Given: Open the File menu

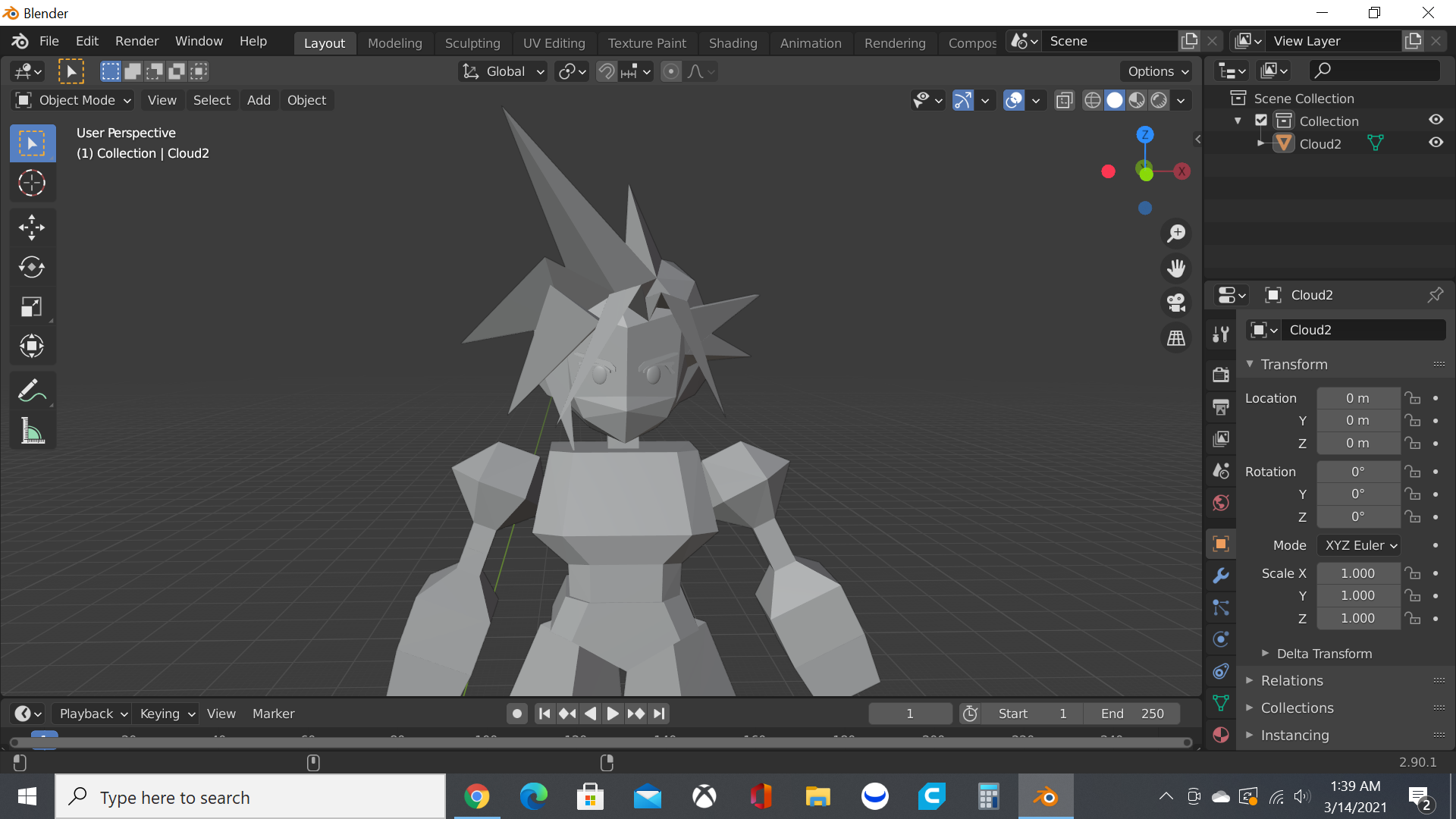Looking at the screenshot, I should pyautogui.click(x=49, y=41).
